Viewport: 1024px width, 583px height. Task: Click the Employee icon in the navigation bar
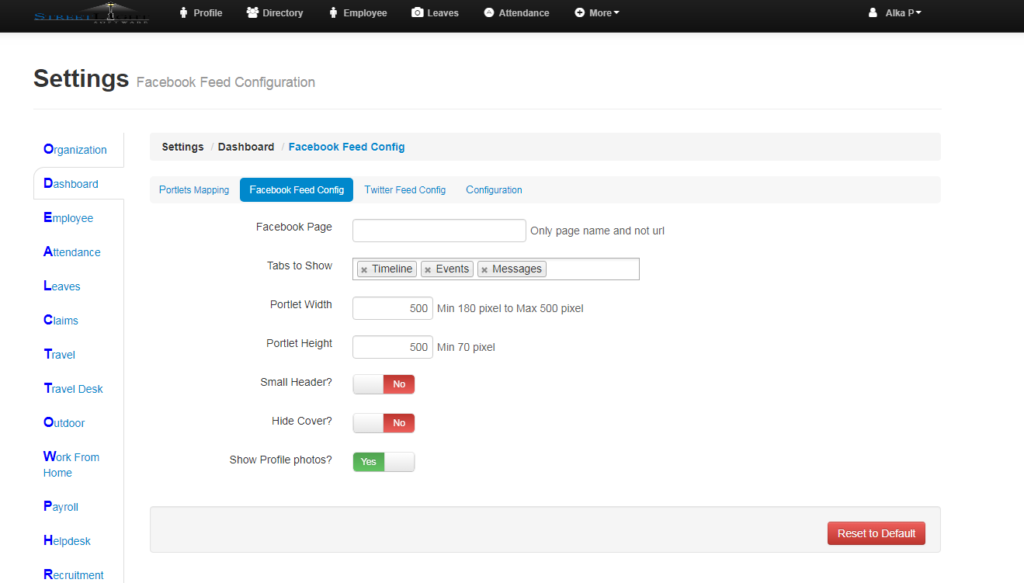point(332,13)
